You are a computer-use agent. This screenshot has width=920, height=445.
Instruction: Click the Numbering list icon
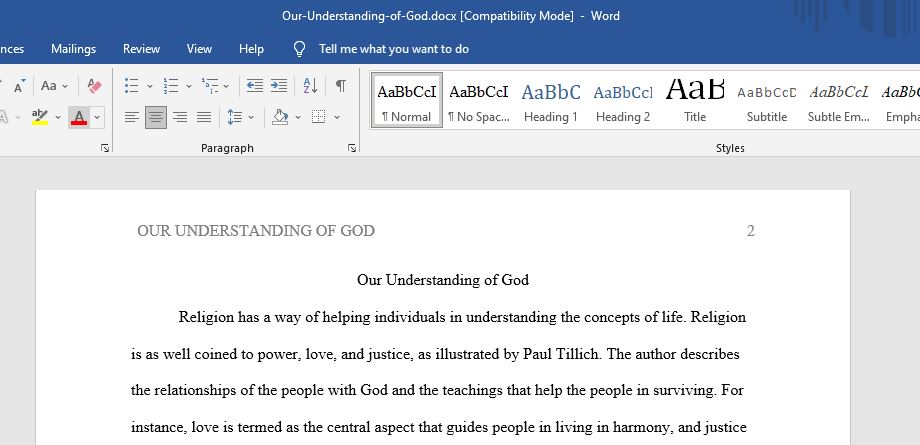[x=171, y=86]
